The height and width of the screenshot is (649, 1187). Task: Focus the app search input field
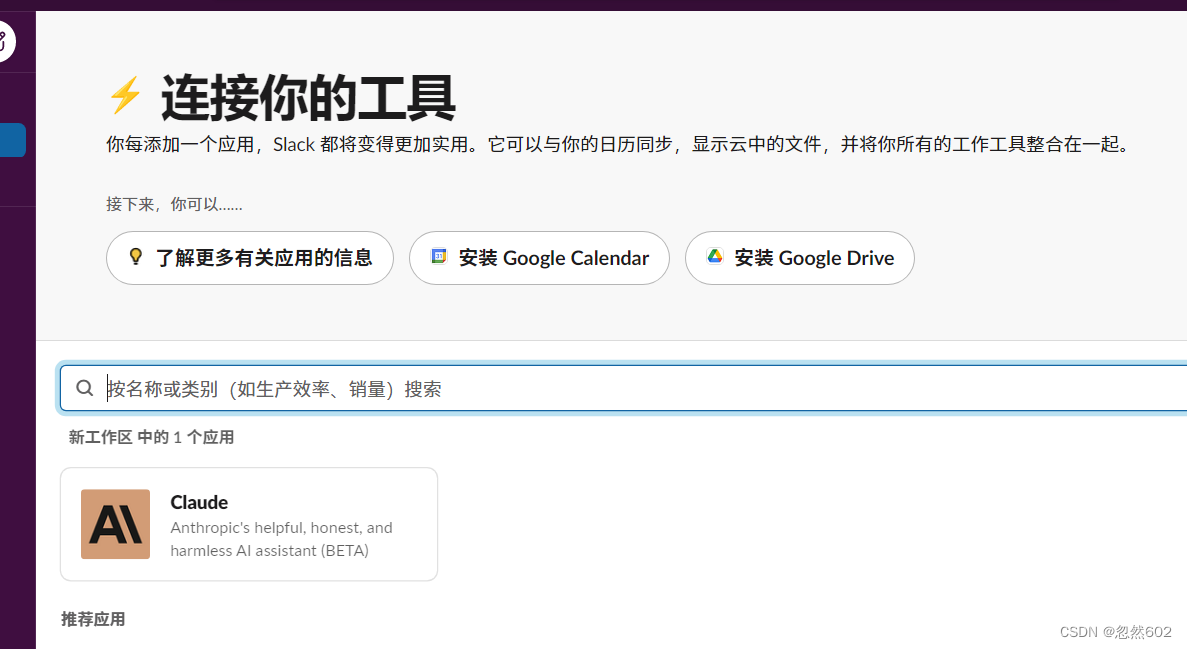coord(624,388)
